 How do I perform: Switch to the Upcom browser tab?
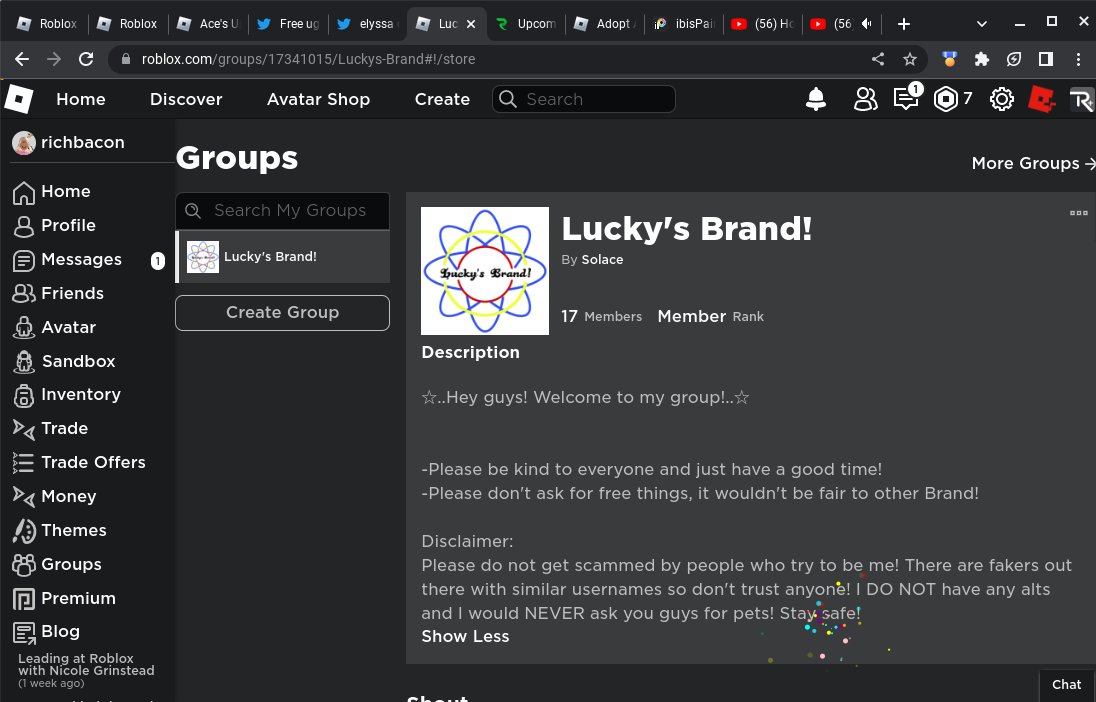tap(527, 24)
